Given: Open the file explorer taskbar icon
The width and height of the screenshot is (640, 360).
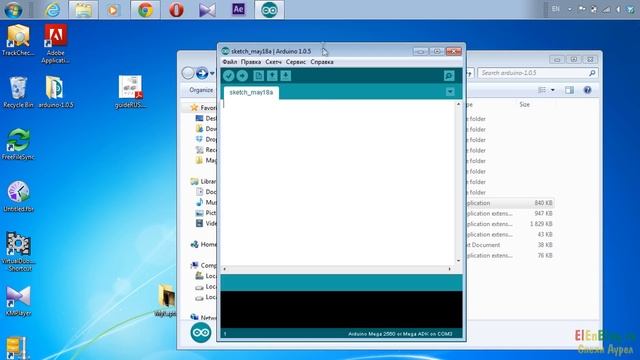Looking at the screenshot, I should [x=83, y=10].
